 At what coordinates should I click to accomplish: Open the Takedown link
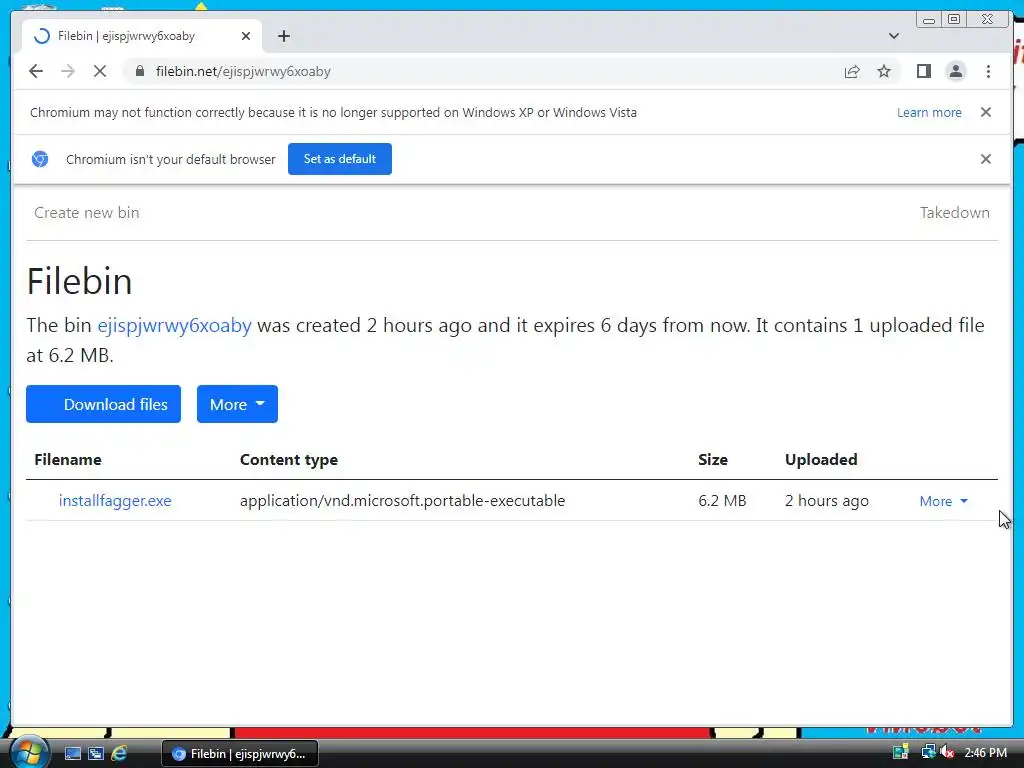click(x=955, y=213)
